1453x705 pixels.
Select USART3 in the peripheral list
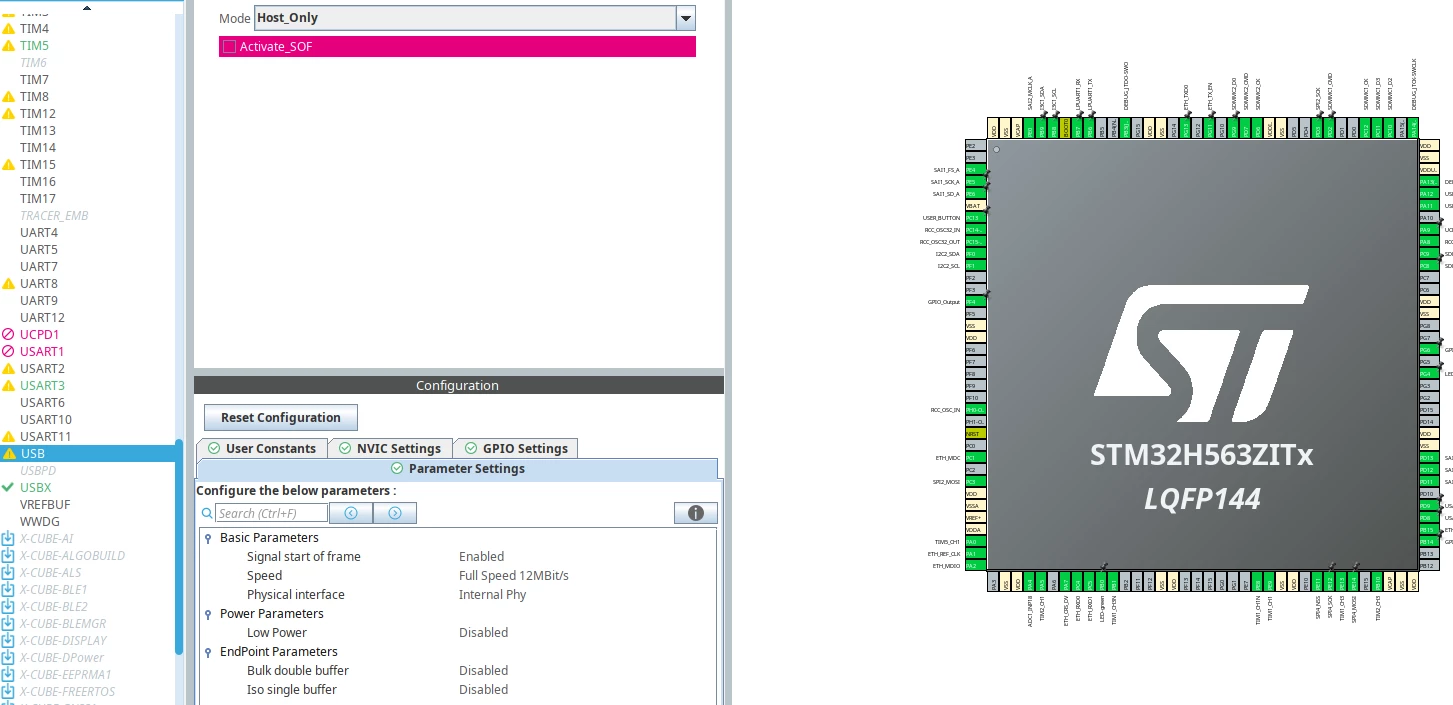pyautogui.click(x=42, y=386)
